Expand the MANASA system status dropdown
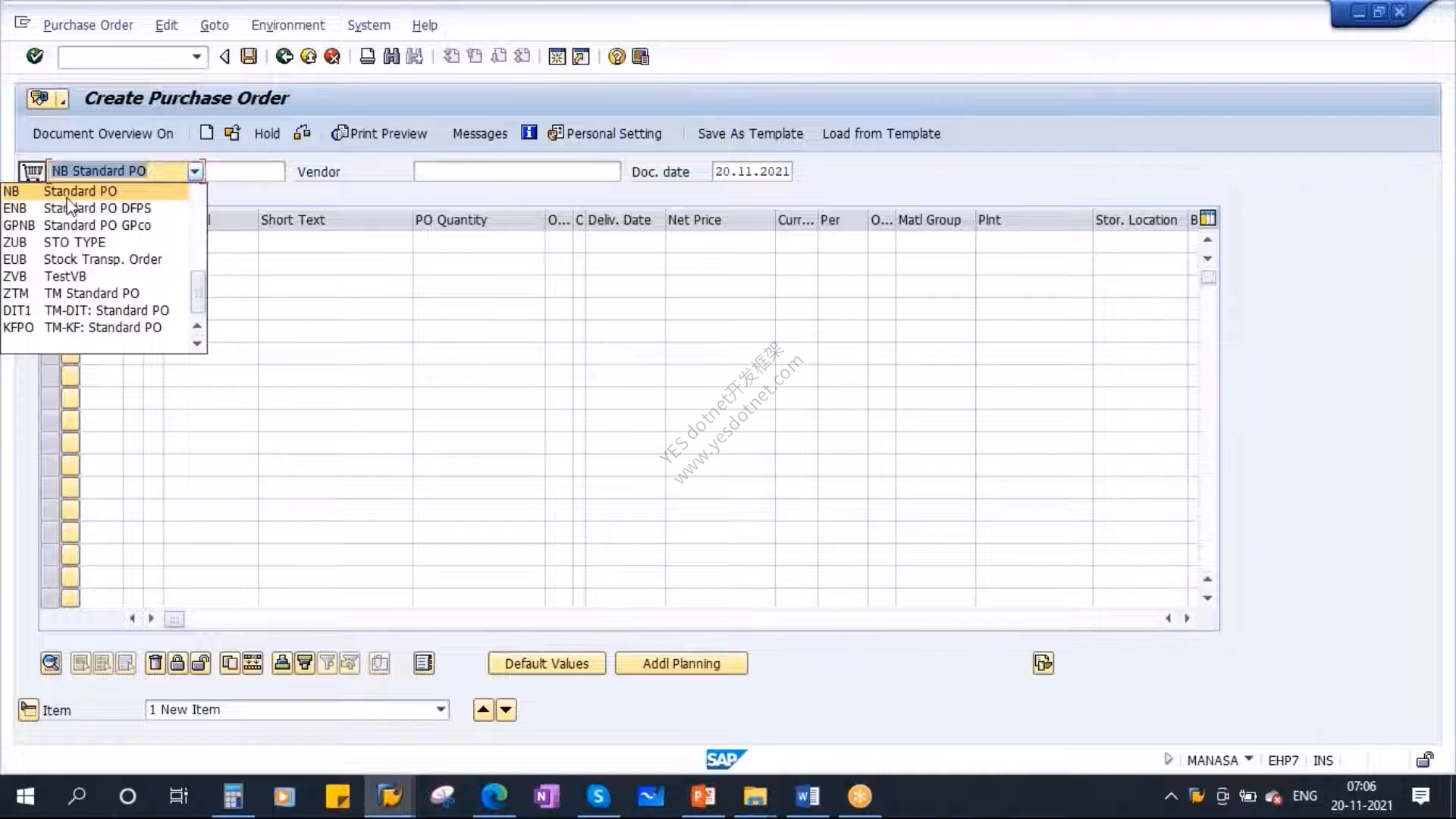The image size is (1456, 819). (1249, 759)
